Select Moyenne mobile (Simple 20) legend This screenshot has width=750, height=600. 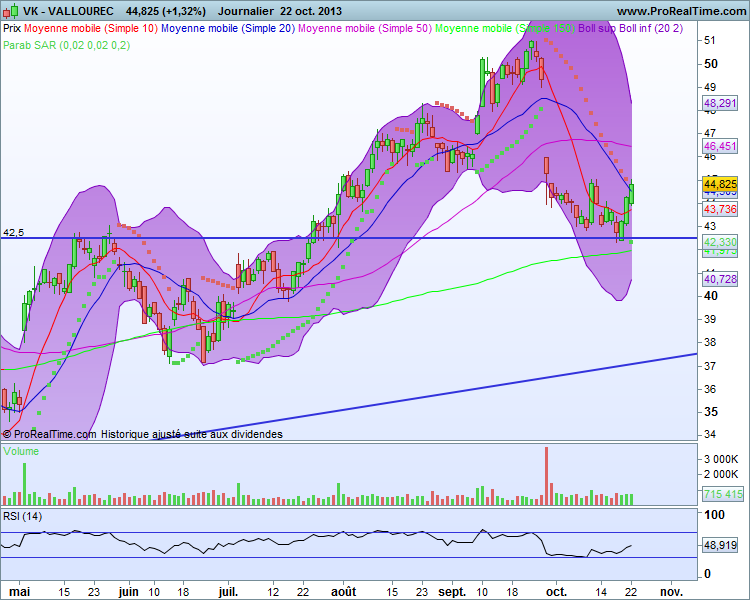228,28
